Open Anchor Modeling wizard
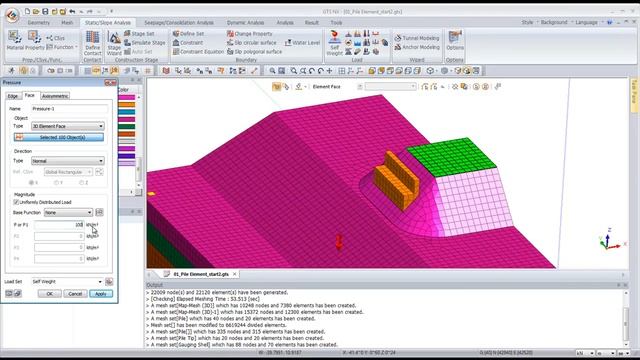The image size is (640, 360). tap(417, 47)
